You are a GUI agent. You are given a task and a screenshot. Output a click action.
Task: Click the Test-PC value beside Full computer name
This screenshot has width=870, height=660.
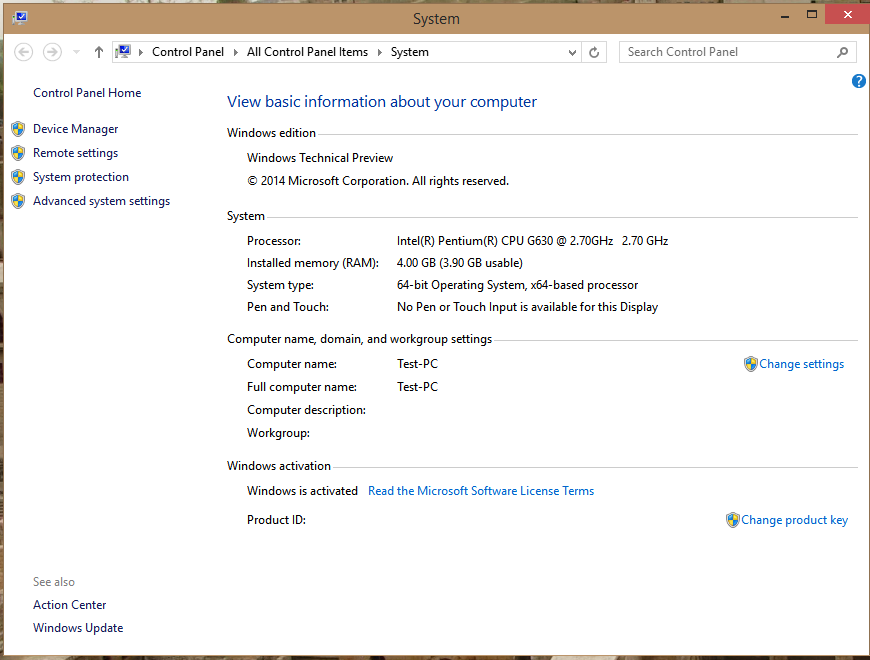417,387
